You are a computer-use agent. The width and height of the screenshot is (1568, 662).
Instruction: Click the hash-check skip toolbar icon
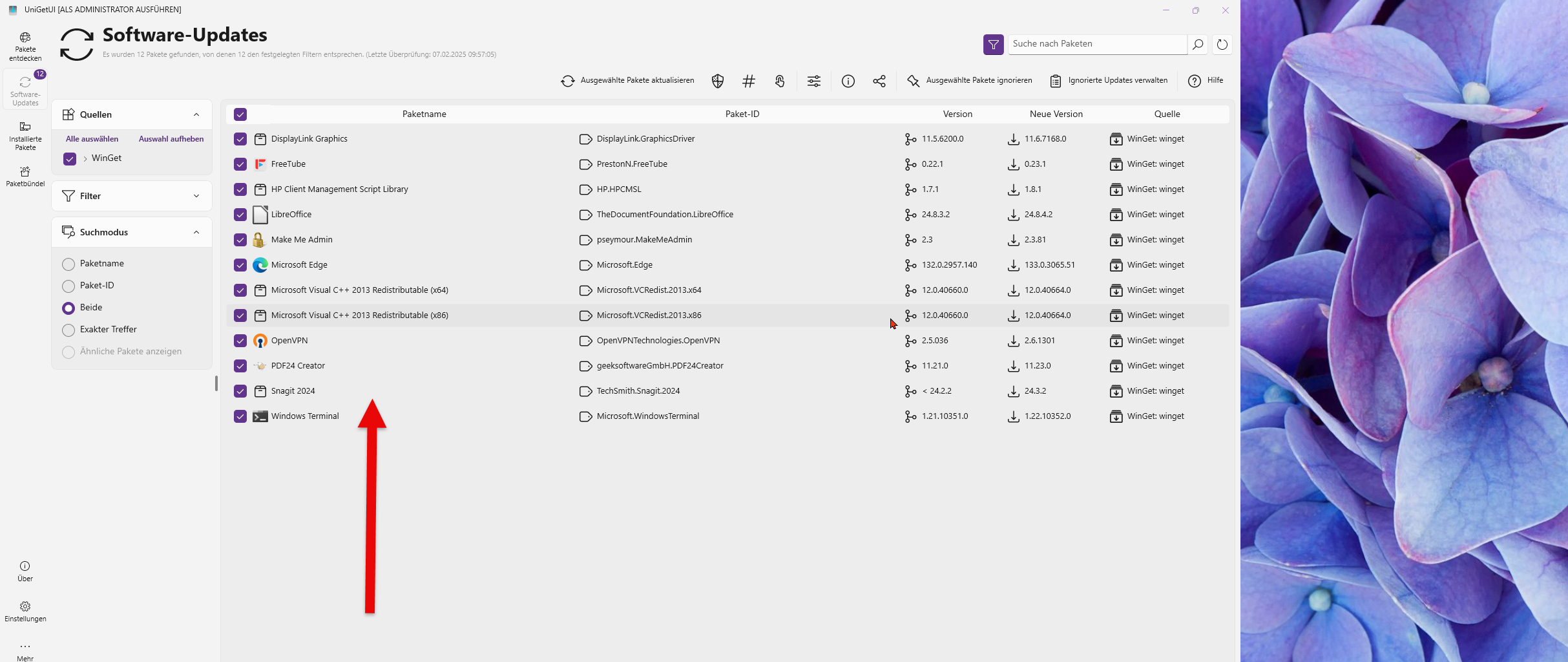click(749, 81)
